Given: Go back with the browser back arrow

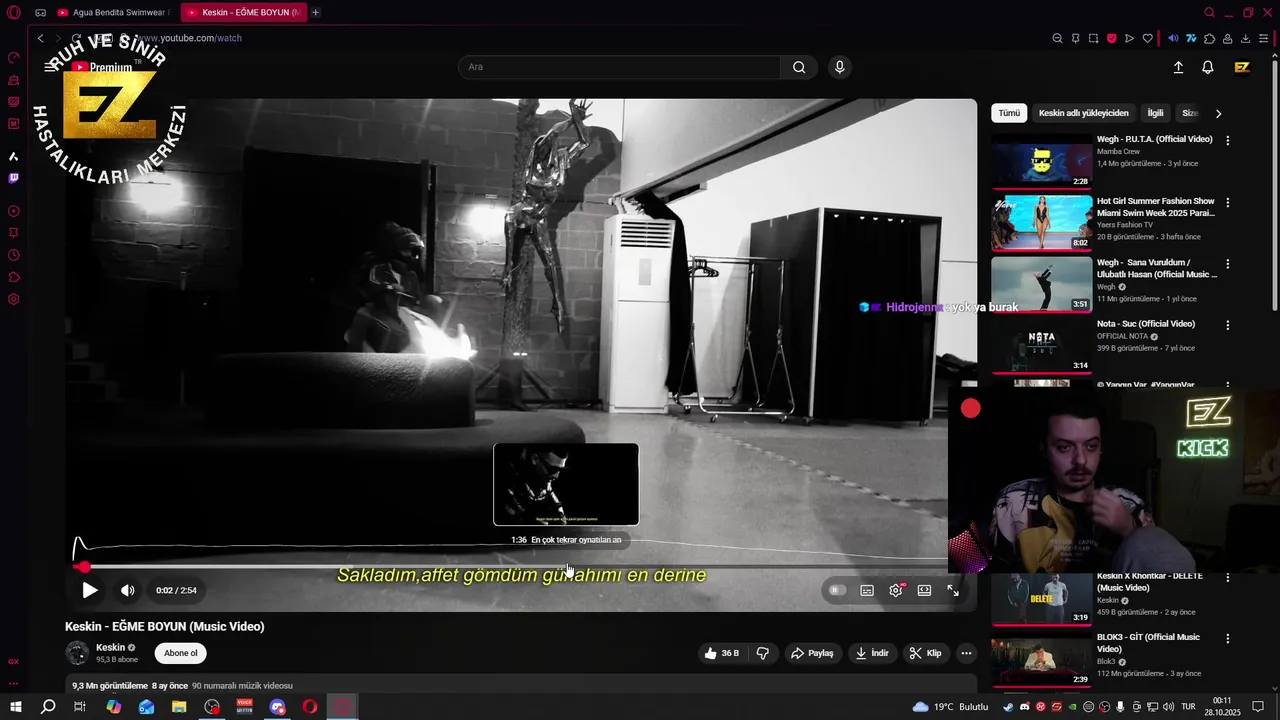Looking at the screenshot, I should click(x=41, y=38).
